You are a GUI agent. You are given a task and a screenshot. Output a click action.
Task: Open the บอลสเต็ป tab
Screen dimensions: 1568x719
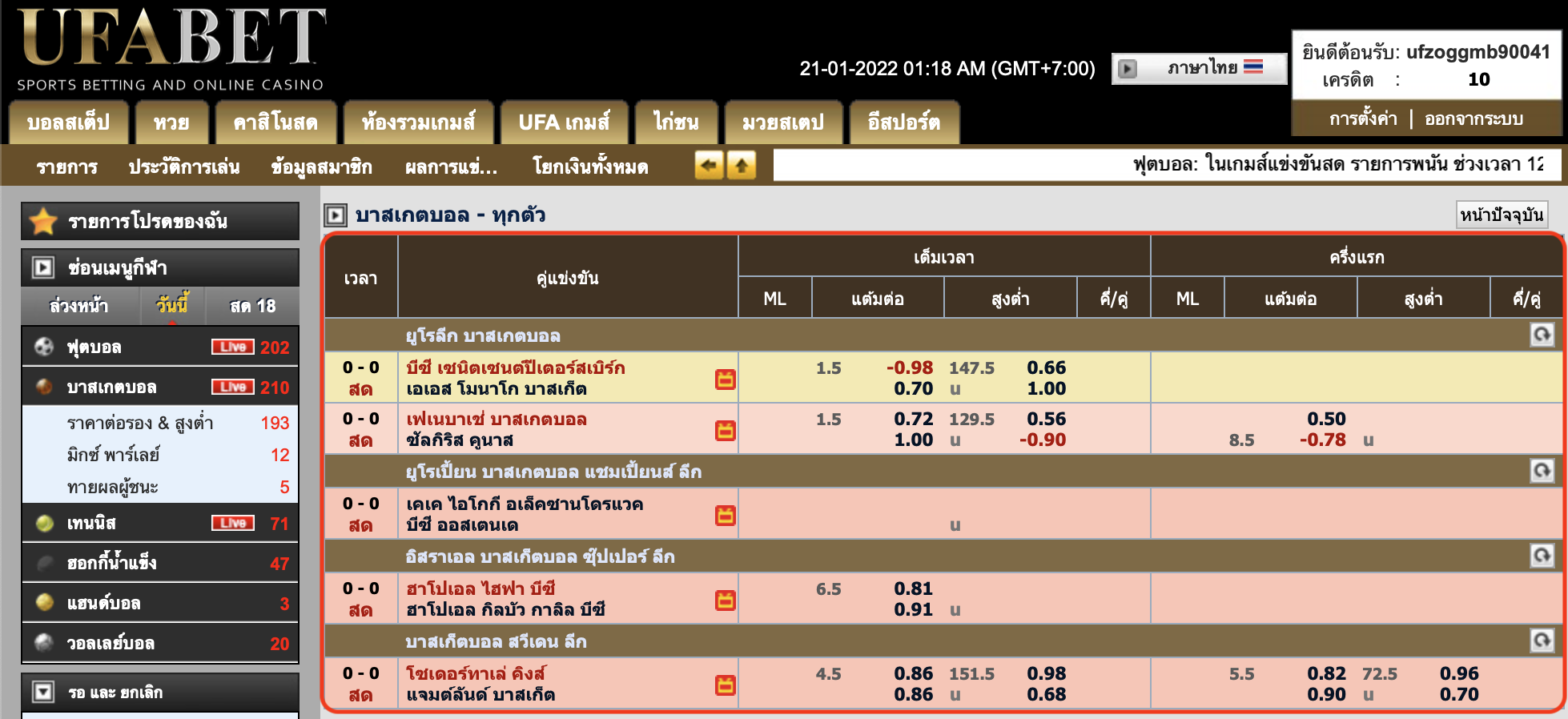click(x=68, y=123)
